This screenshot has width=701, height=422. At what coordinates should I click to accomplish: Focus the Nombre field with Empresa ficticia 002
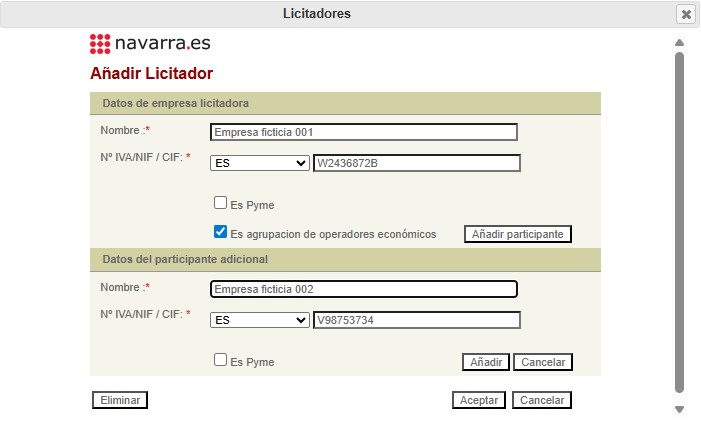(364, 289)
